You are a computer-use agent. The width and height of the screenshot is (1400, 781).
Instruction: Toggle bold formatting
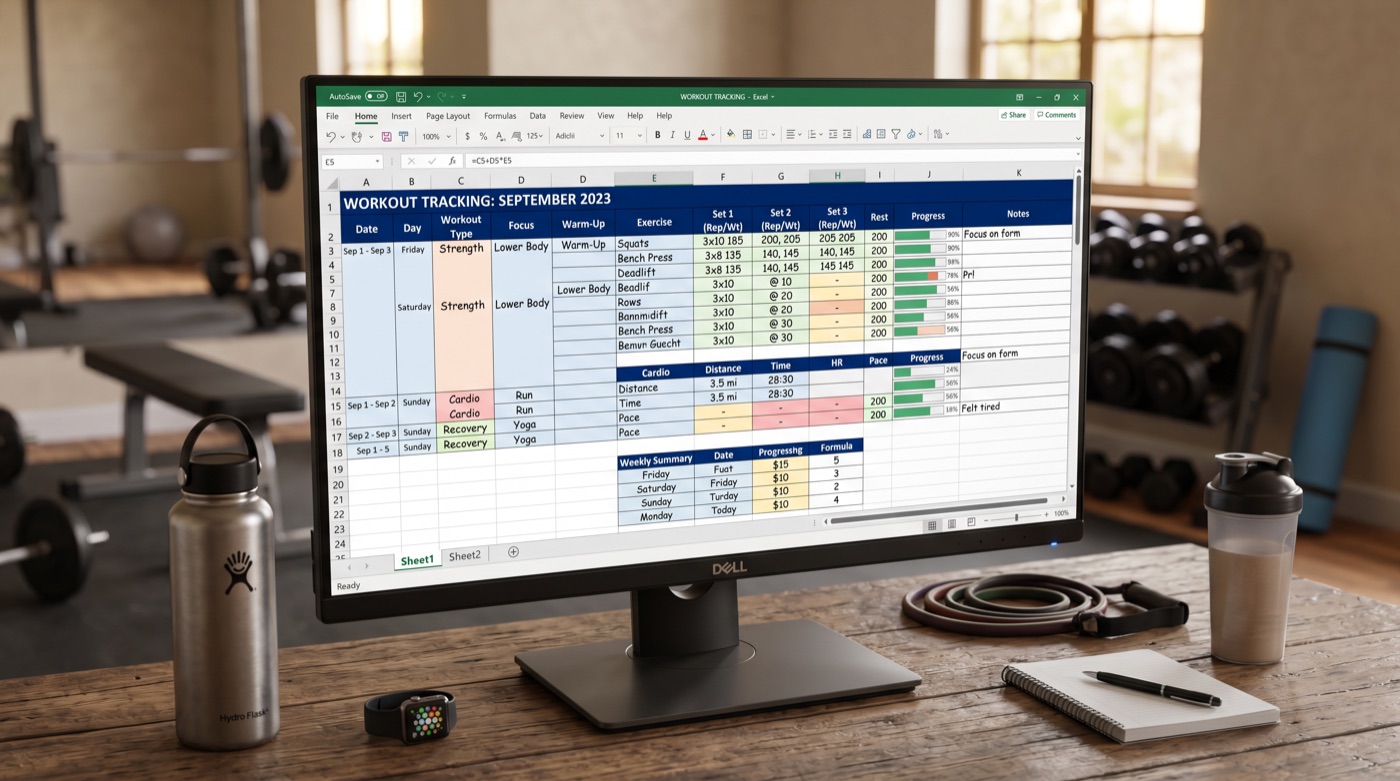pos(657,135)
